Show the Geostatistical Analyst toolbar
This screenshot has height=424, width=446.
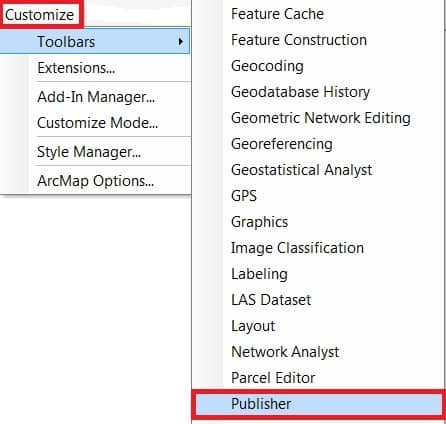click(319, 170)
